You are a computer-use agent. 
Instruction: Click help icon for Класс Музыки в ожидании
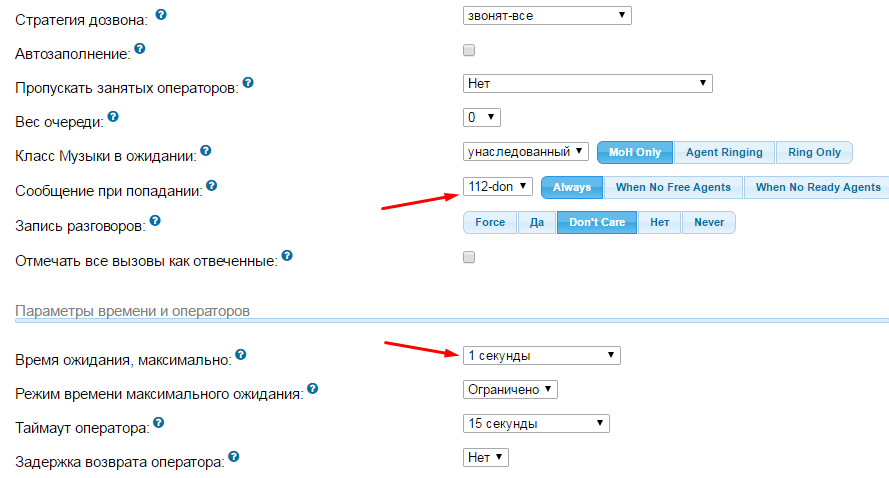click(x=205, y=151)
